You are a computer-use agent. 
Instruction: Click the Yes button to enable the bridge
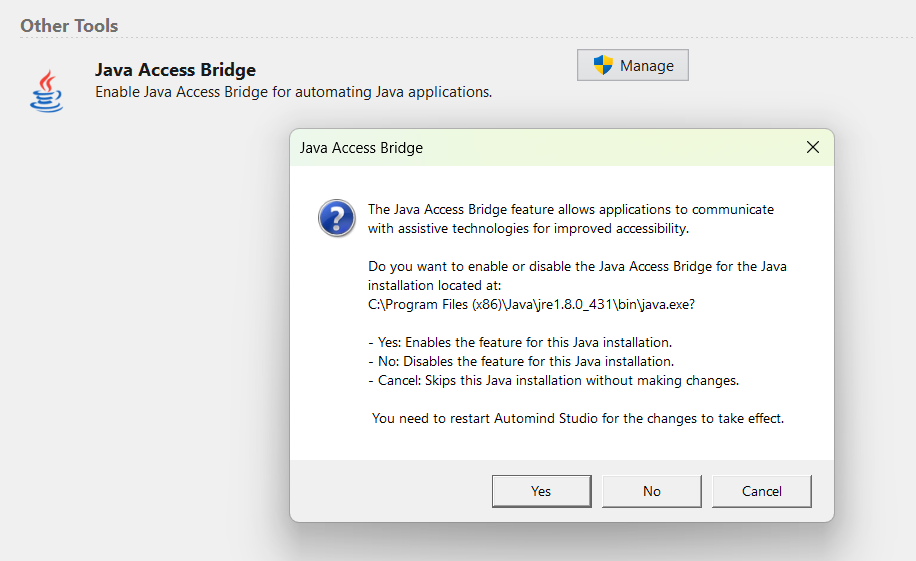[x=541, y=491]
